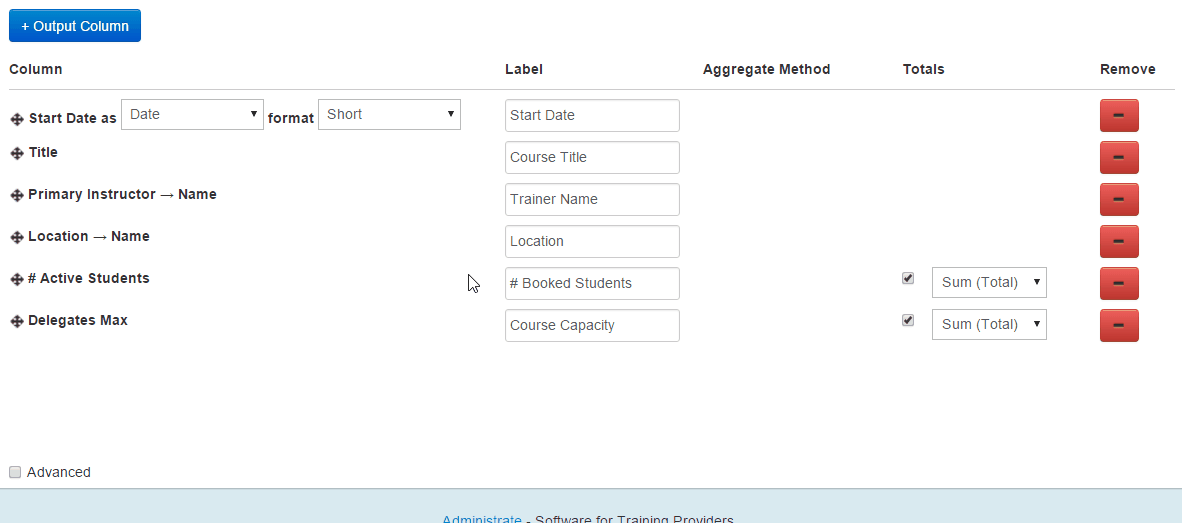
Task: Remove the # Booked Students column
Action: click(x=1119, y=283)
